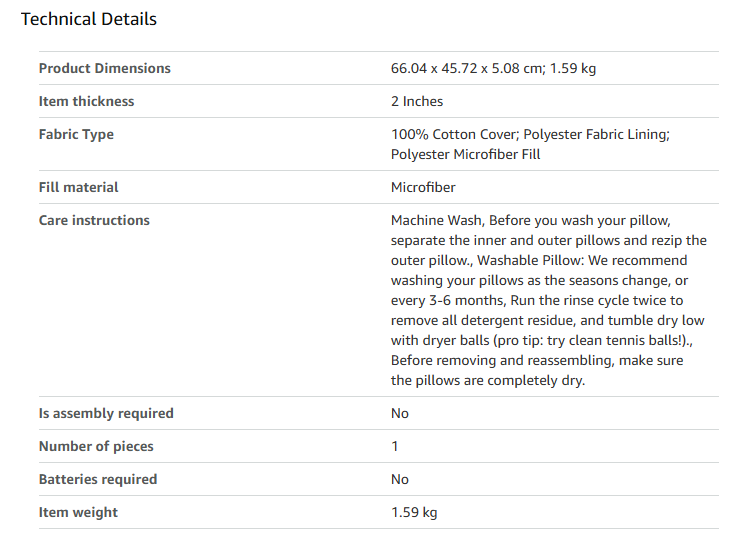Click Polyester Microfiber Fill text line
The image size is (754, 550).
coord(465,154)
